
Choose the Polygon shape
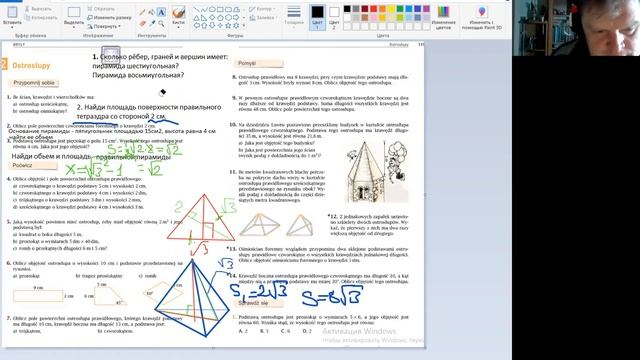236,9
